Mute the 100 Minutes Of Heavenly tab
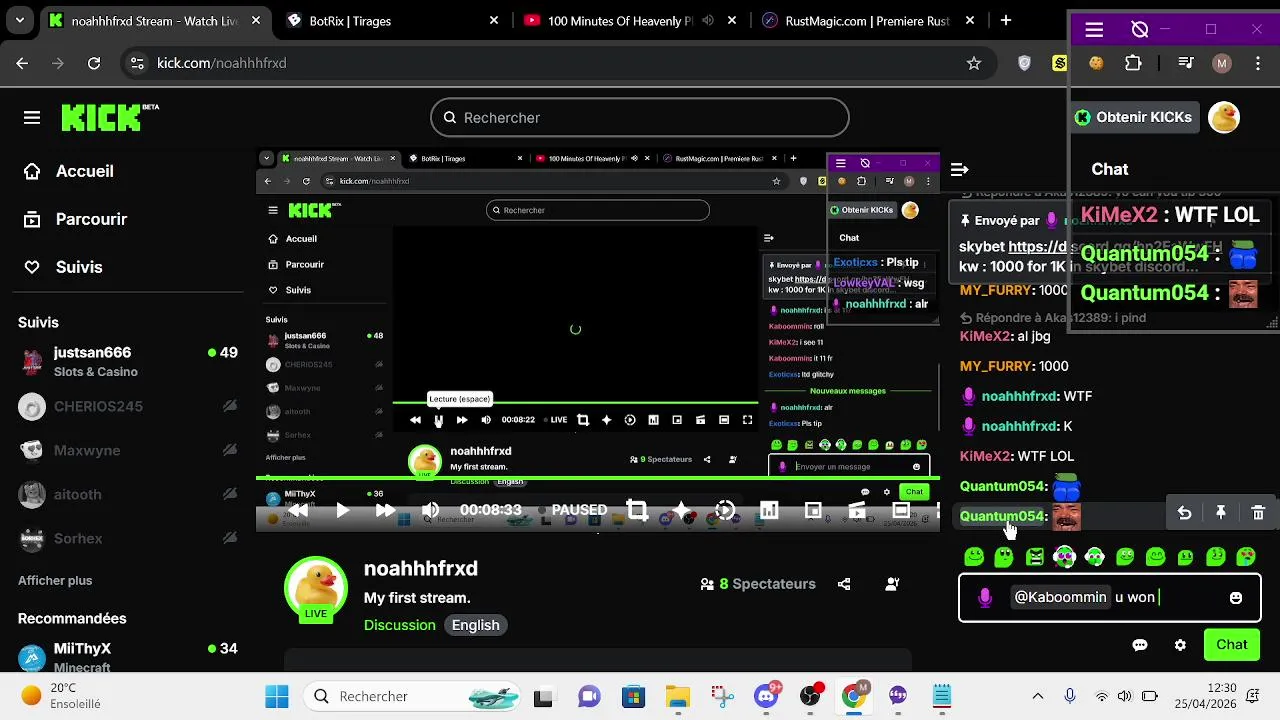 click(708, 20)
